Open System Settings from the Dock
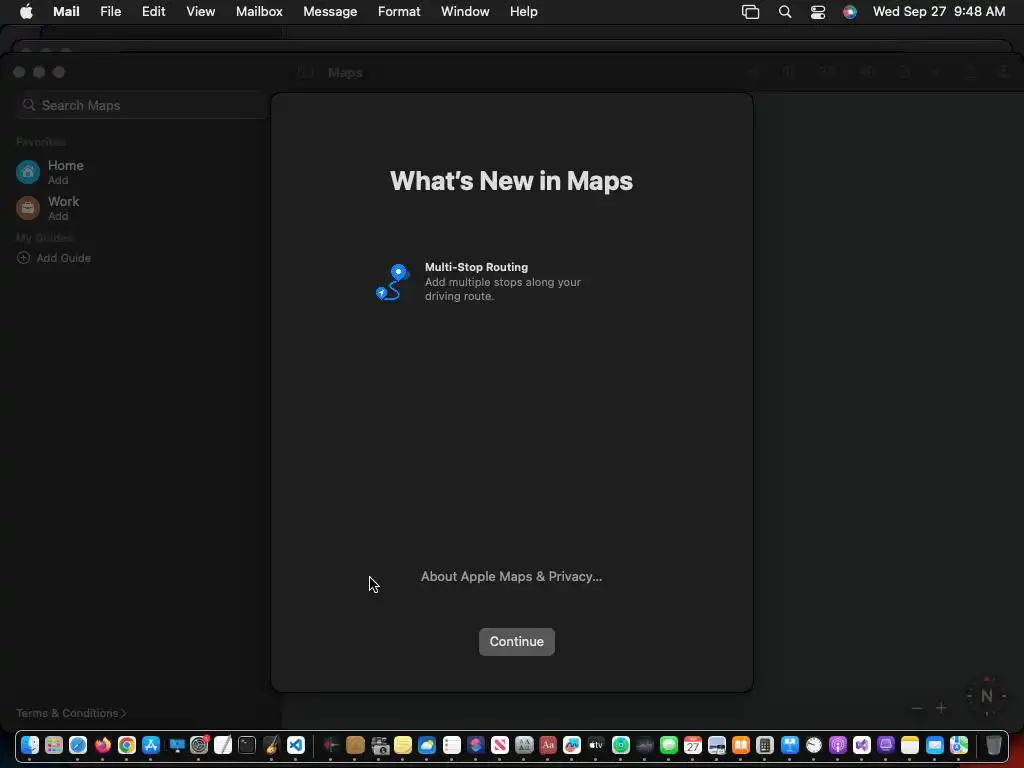1024x768 pixels. click(x=199, y=745)
